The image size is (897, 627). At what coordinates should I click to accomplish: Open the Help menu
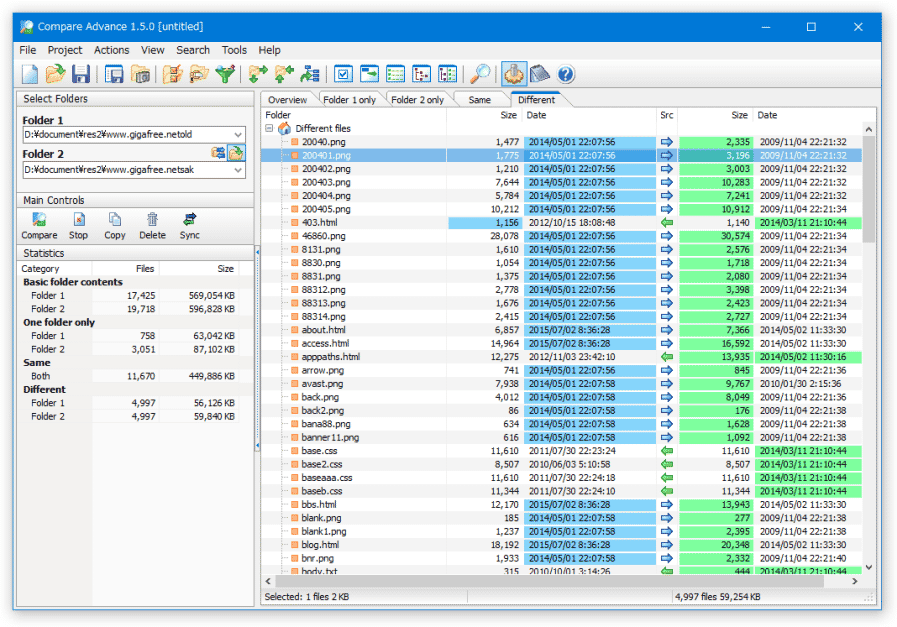[x=269, y=50]
